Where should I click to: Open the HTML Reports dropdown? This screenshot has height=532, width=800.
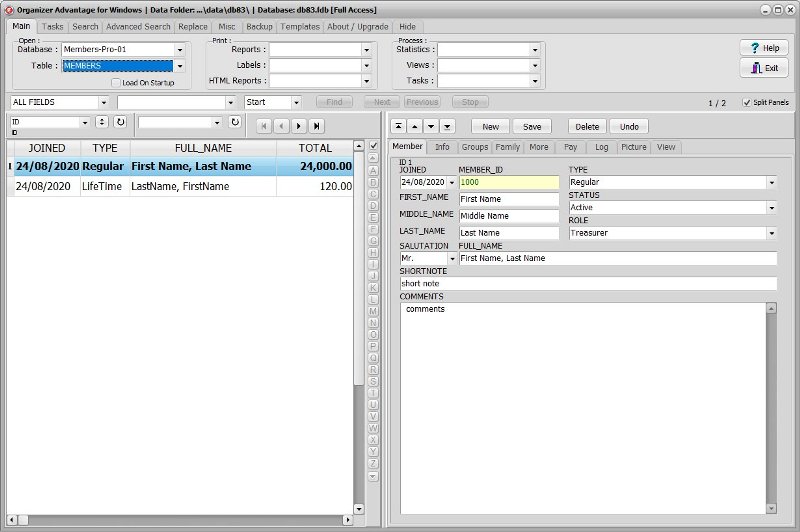[366, 81]
